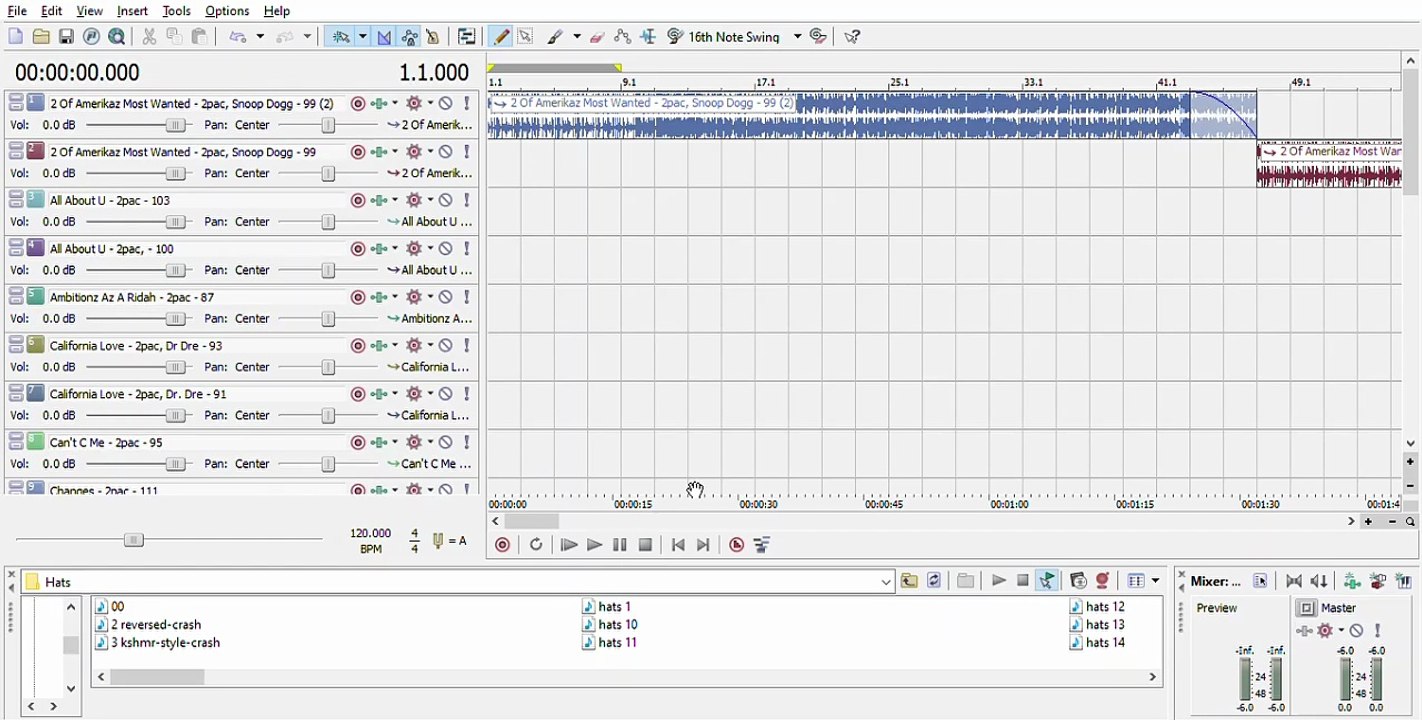Stop playback with the Stop button

pyautogui.click(x=645, y=545)
